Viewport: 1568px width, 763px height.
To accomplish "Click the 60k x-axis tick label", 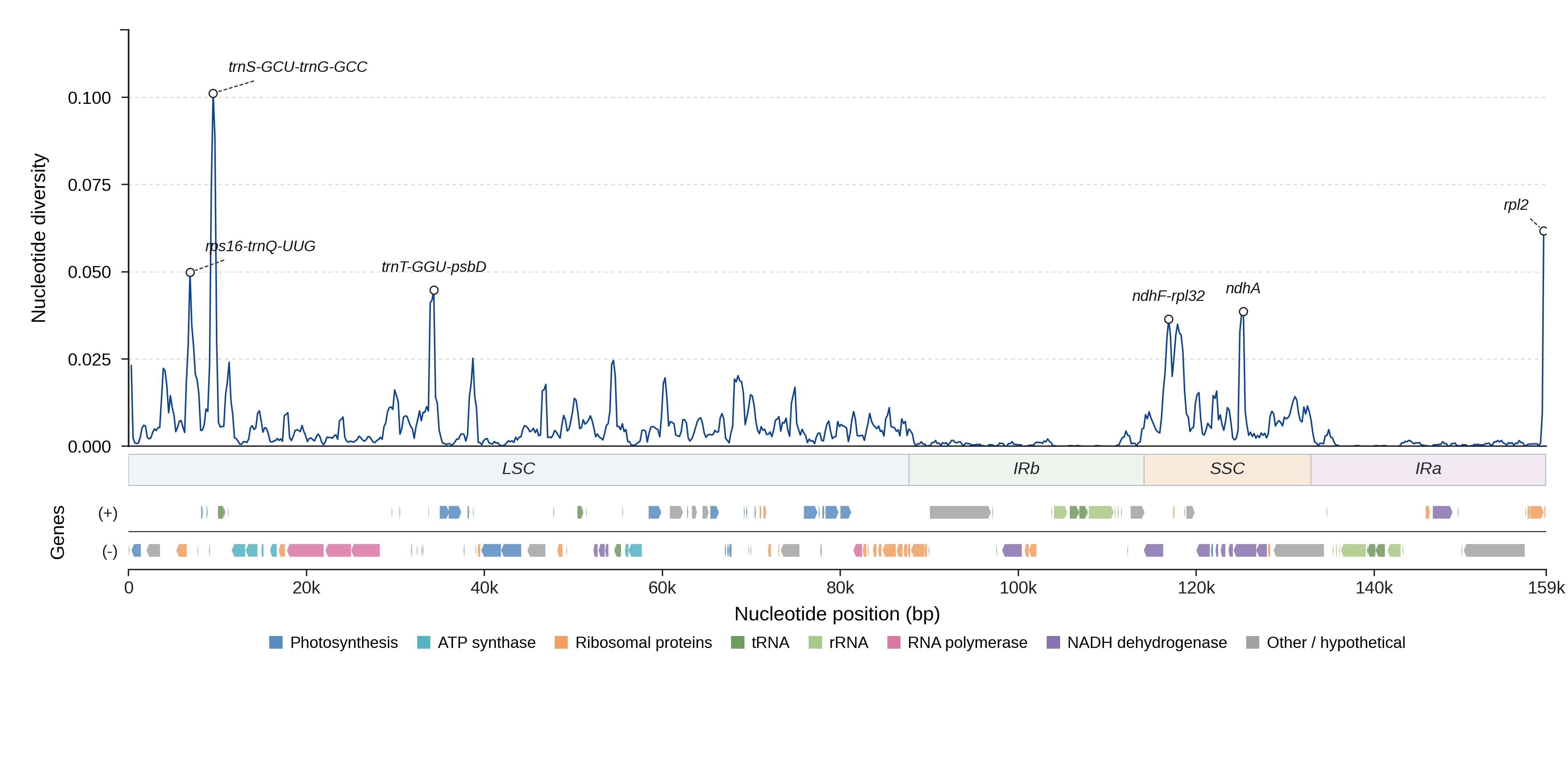I will tap(662, 588).
